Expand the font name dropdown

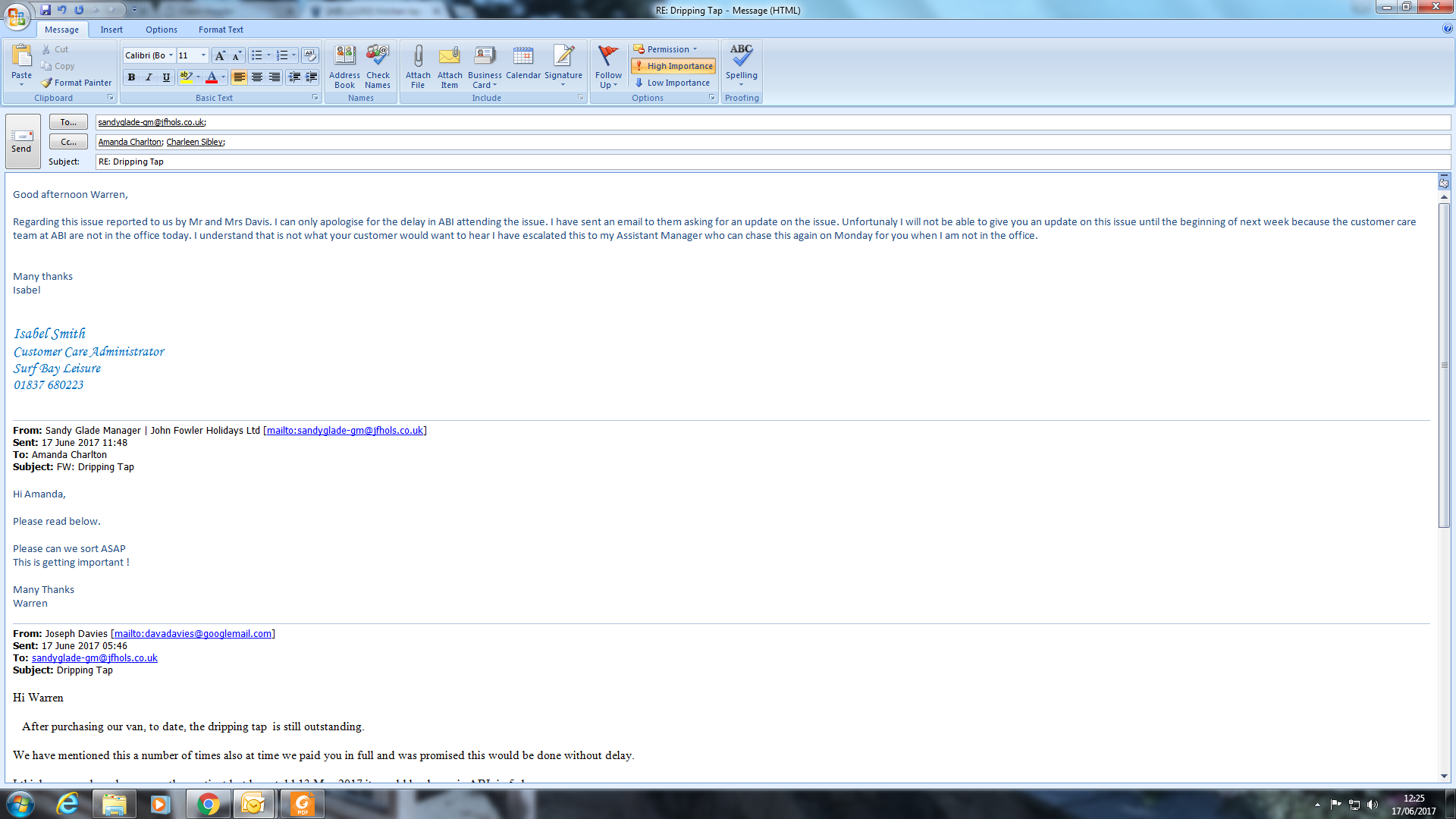(x=171, y=55)
